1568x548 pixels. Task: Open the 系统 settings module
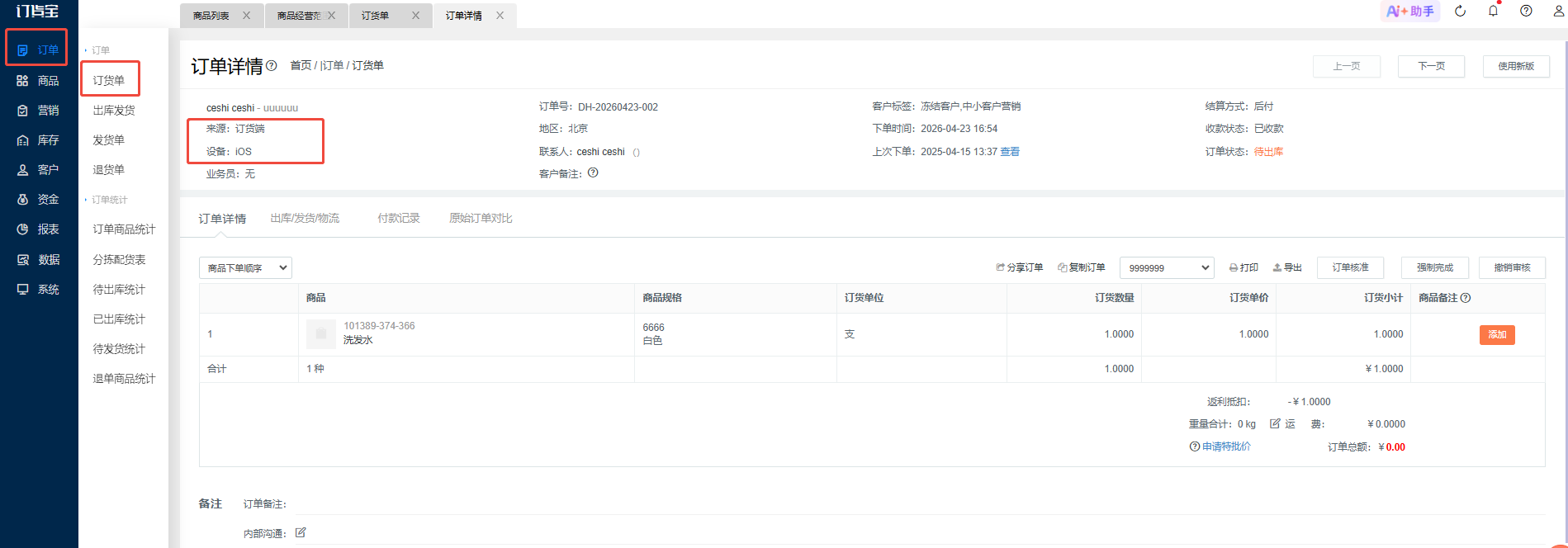[37, 289]
